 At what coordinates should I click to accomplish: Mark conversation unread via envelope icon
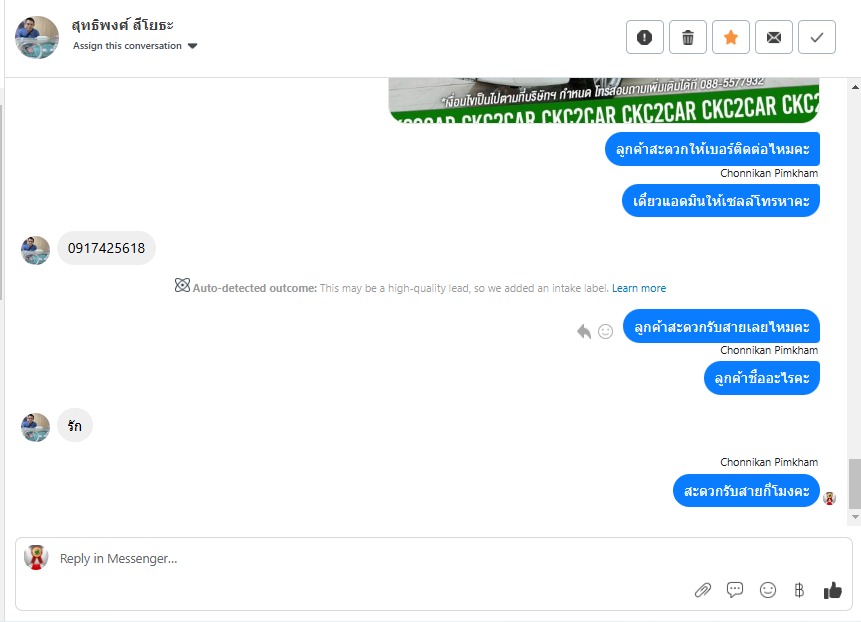(774, 37)
